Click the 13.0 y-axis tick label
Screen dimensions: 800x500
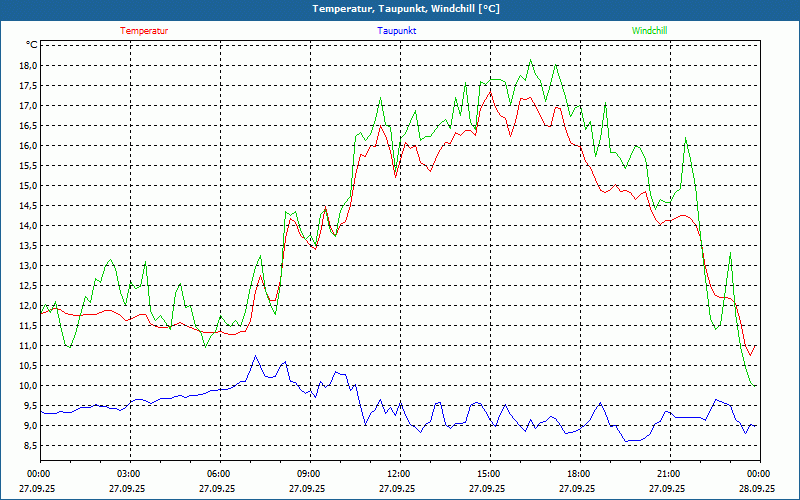[x=27, y=266]
